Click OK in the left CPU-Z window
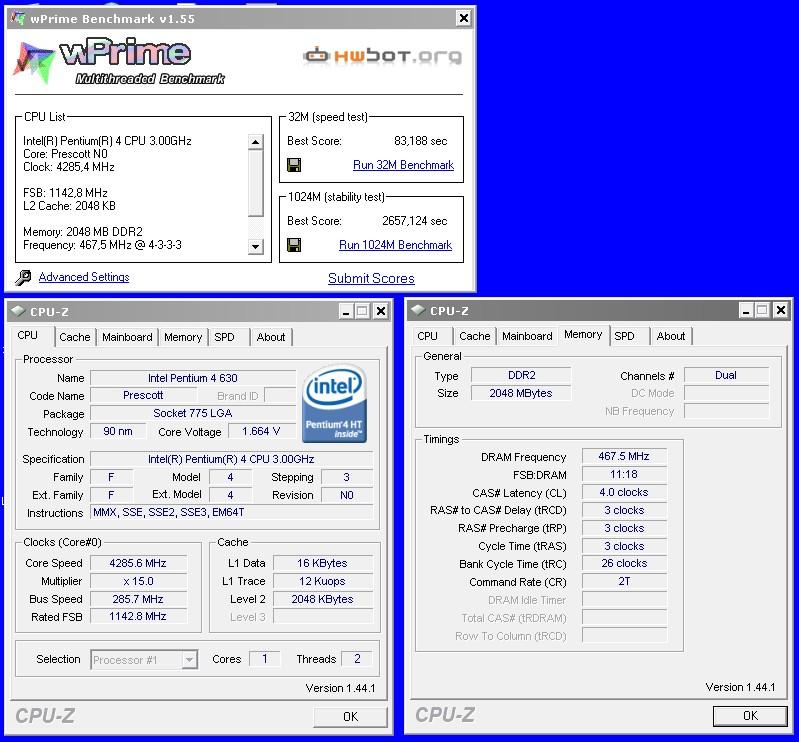 [x=350, y=717]
